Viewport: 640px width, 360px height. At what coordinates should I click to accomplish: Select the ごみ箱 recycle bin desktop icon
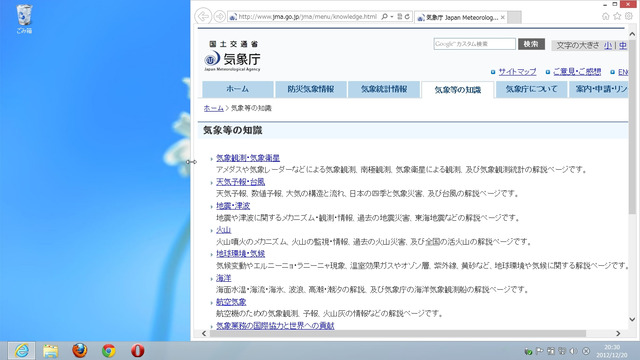24,19
